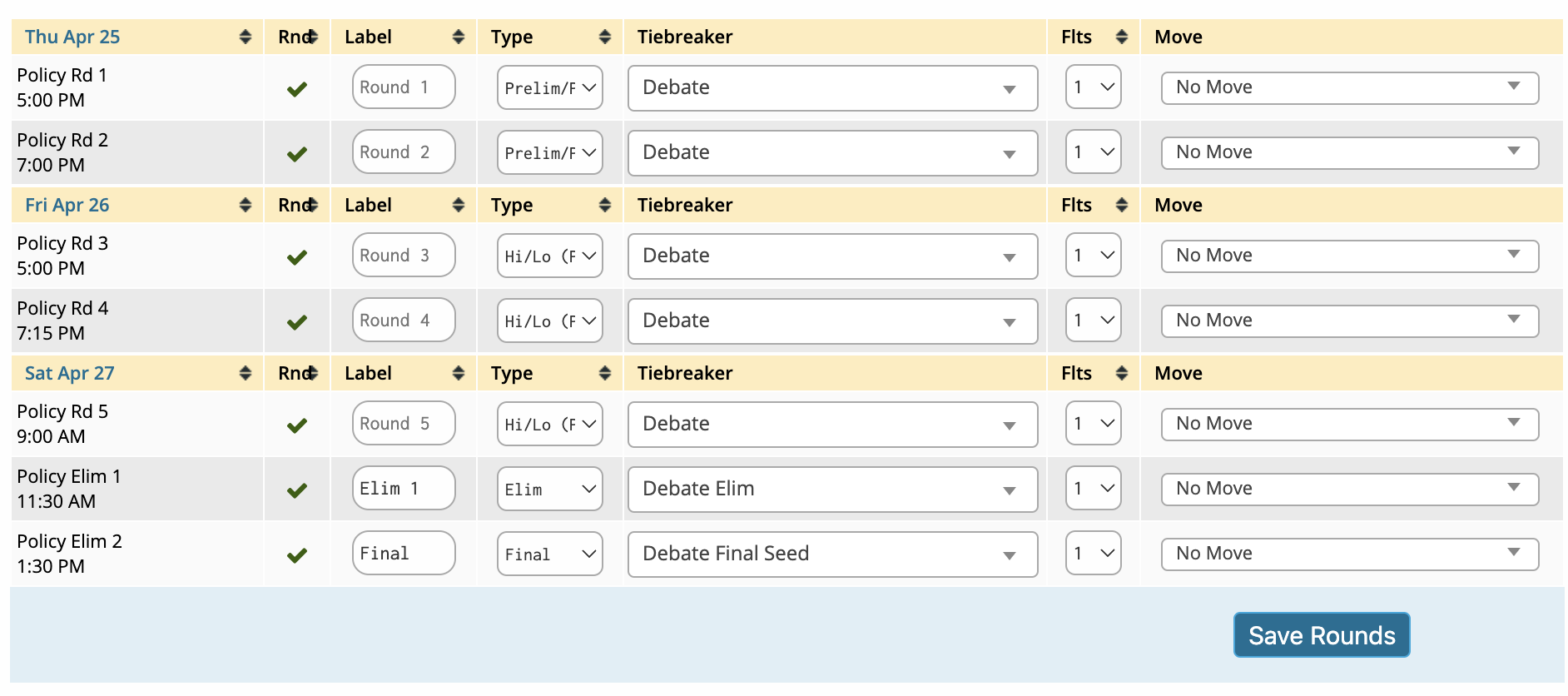Viewport: 1568px width, 696px height.
Task: Open the Type dropdown for Policy Rd 3
Action: coord(549,256)
